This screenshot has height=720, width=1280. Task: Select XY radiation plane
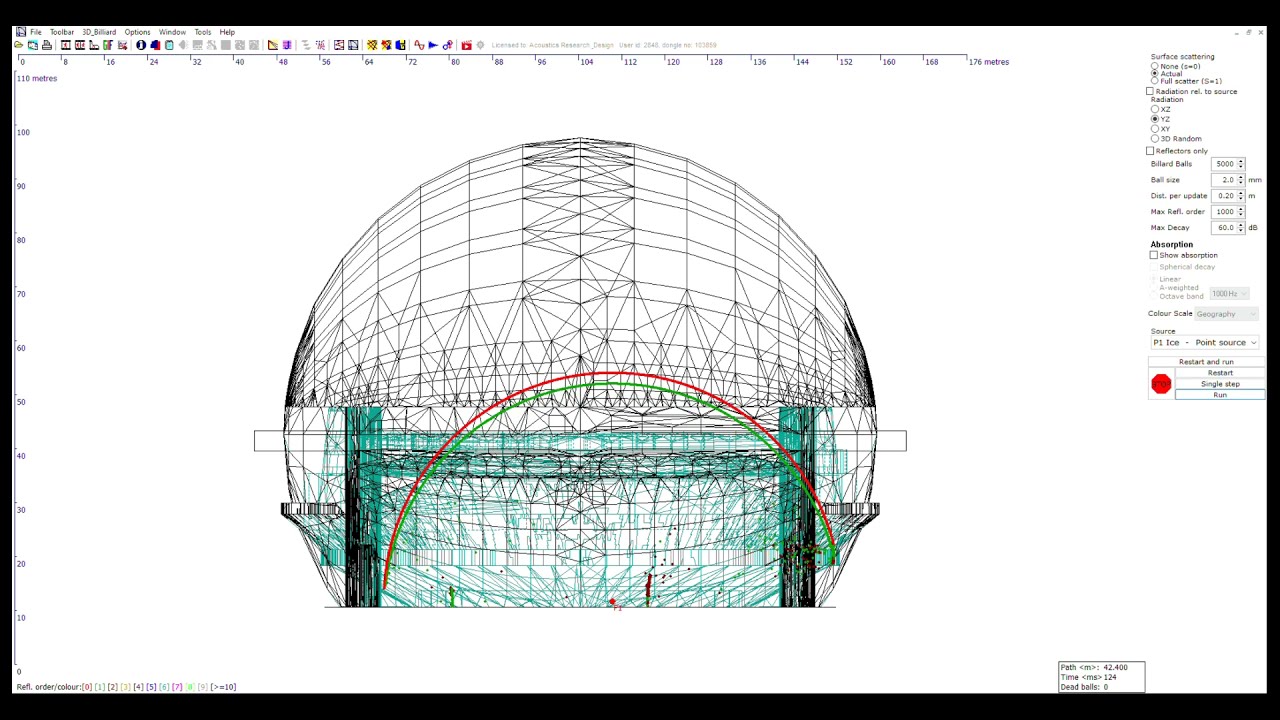(1155, 129)
